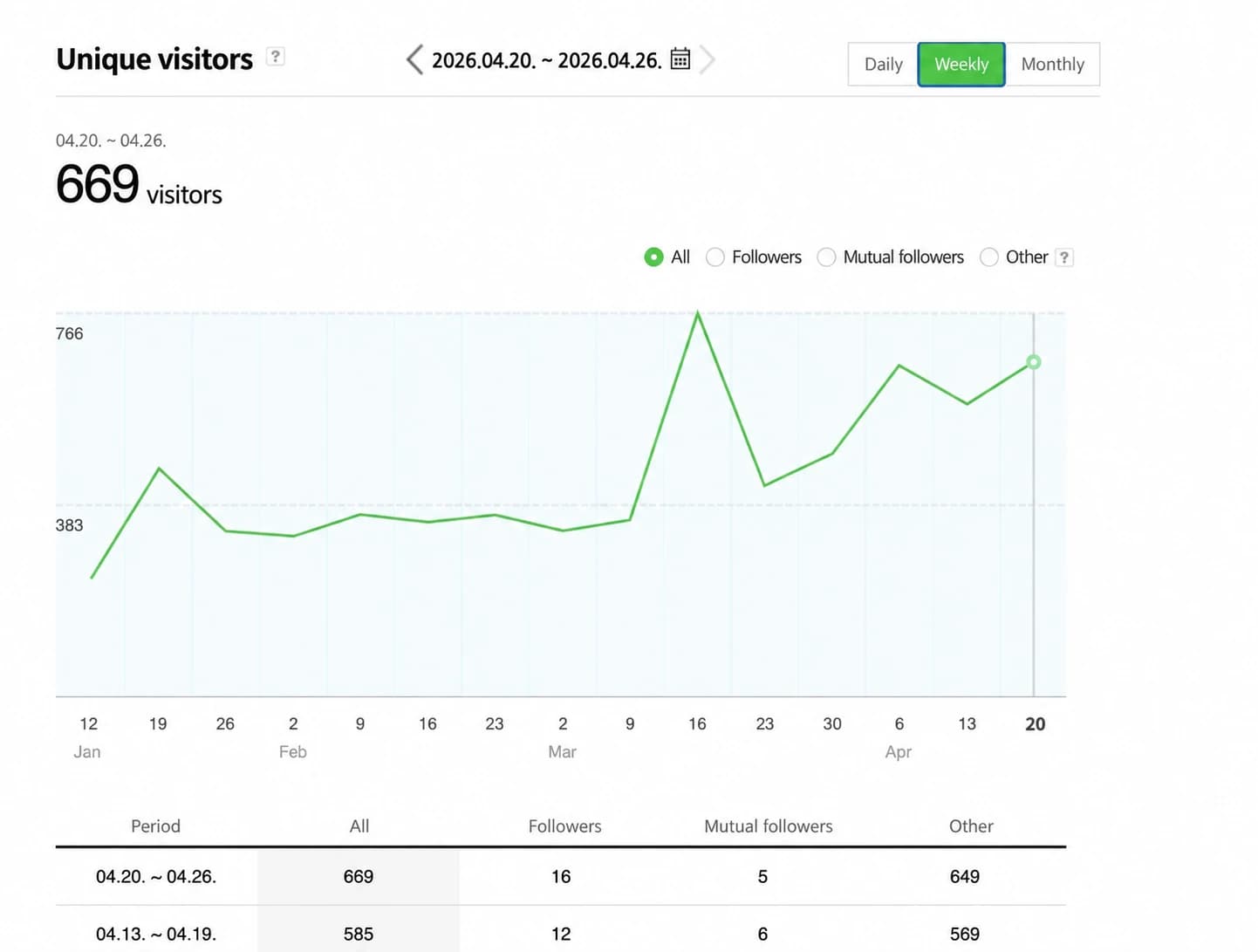Select the All radio button

pyautogui.click(x=653, y=257)
